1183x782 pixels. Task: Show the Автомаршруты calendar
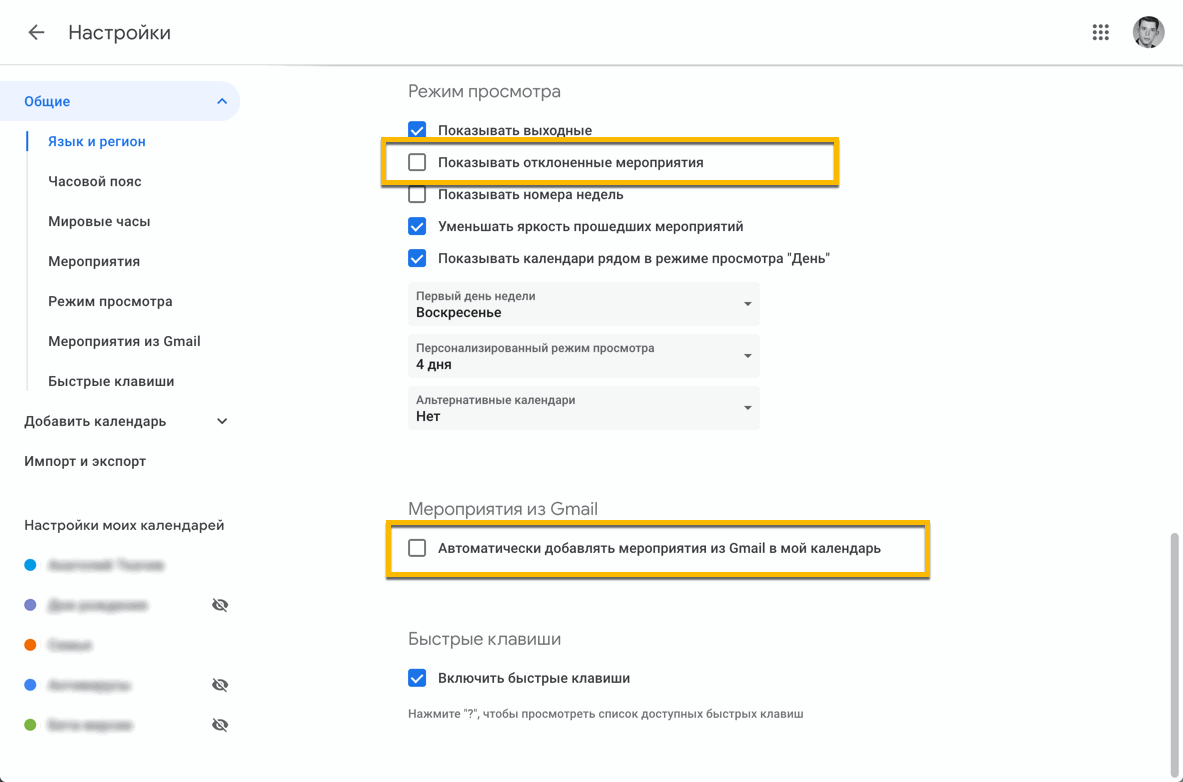coord(220,685)
